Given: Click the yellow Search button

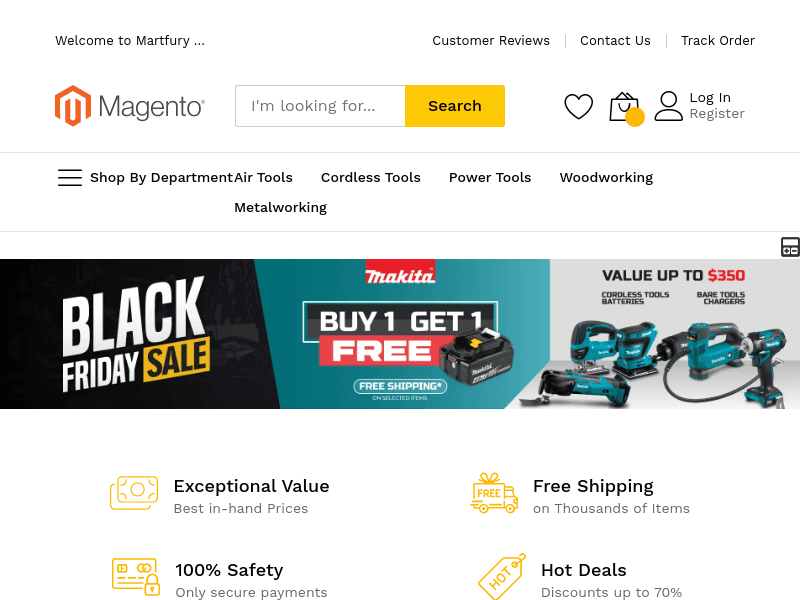Looking at the screenshot, I should [455, 106].
